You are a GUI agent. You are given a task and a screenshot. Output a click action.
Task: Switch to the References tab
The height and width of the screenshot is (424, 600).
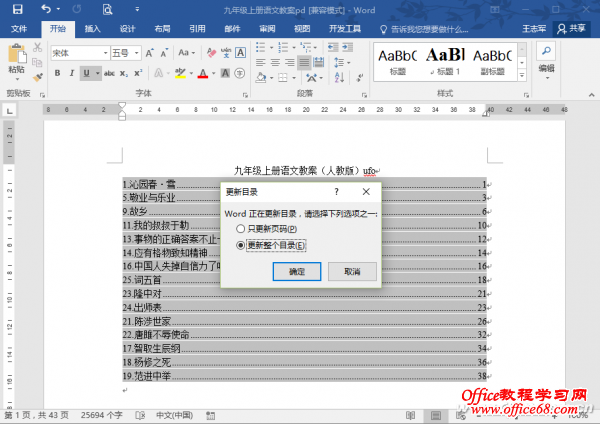tap(197, 29)
